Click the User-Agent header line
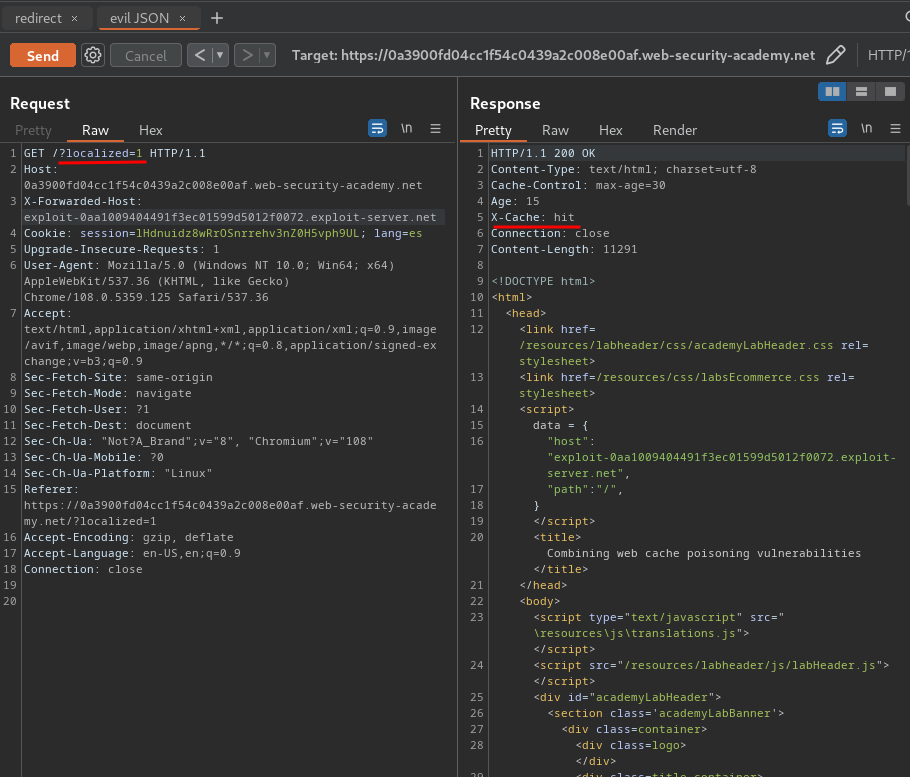This screenshot has width=910, height=777. 209,281
